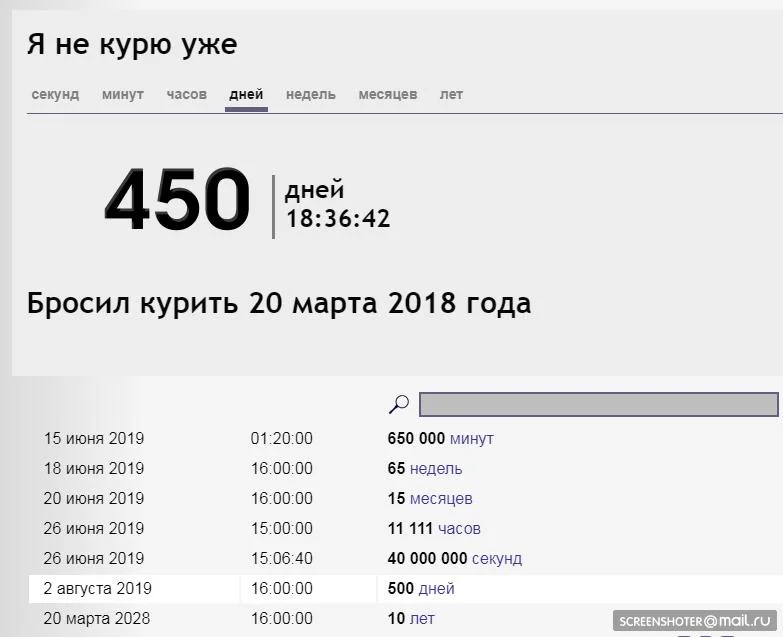This screenshot has width=783, height=637.
Task: Open the часов link for 11 111
Action: (459, 528)
